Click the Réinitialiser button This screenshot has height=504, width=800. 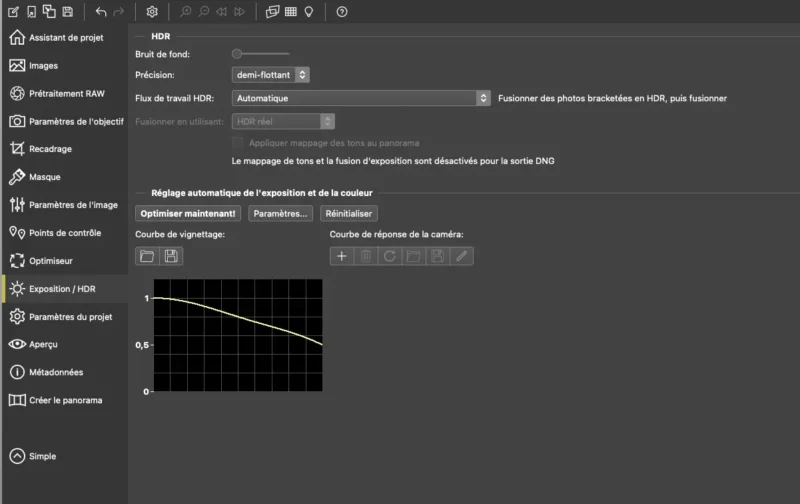[x=348, y=213]
